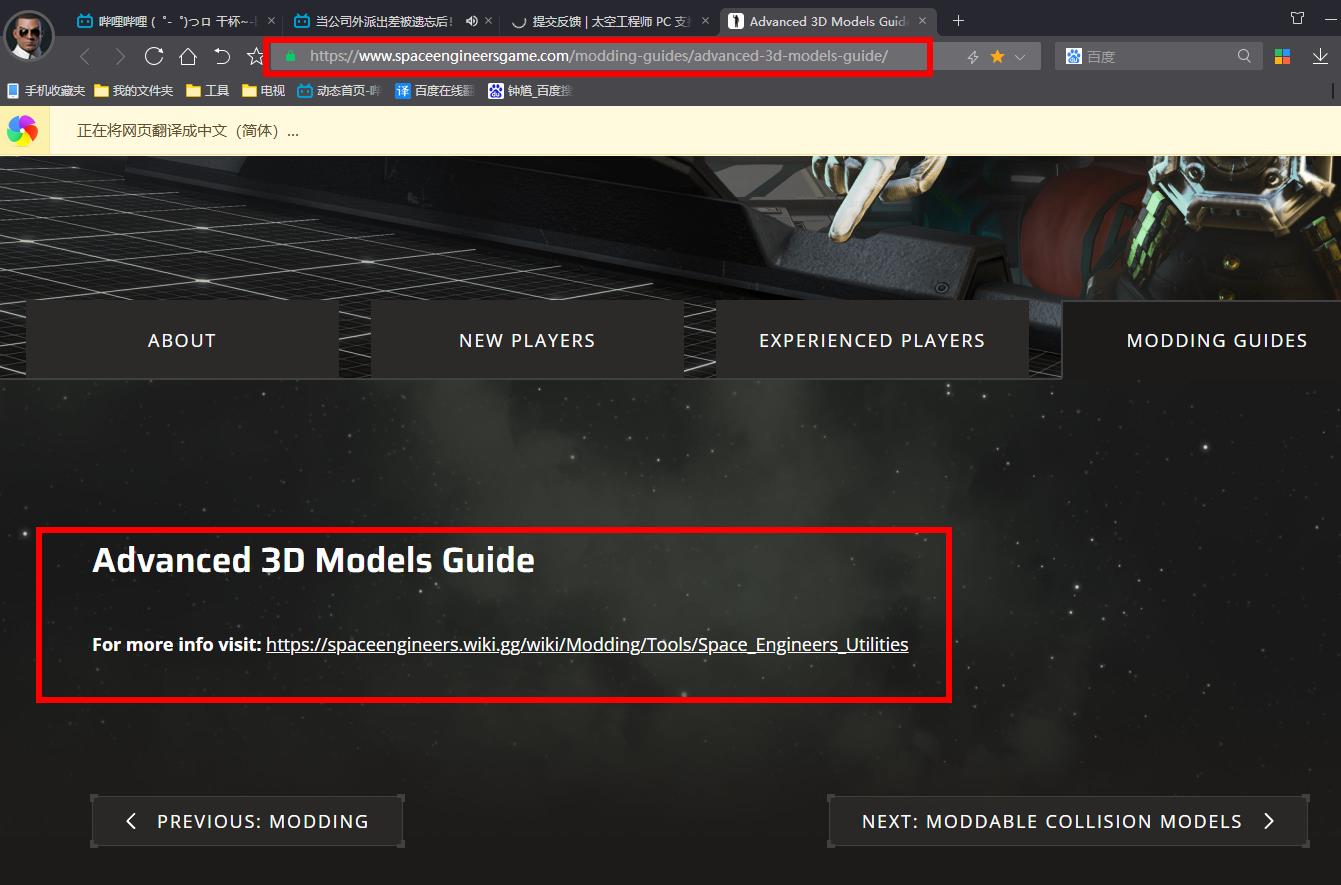Open the MODDING GUIDES tab
The width and height of the screenshot is (1341, 885).
point(1216,340)
